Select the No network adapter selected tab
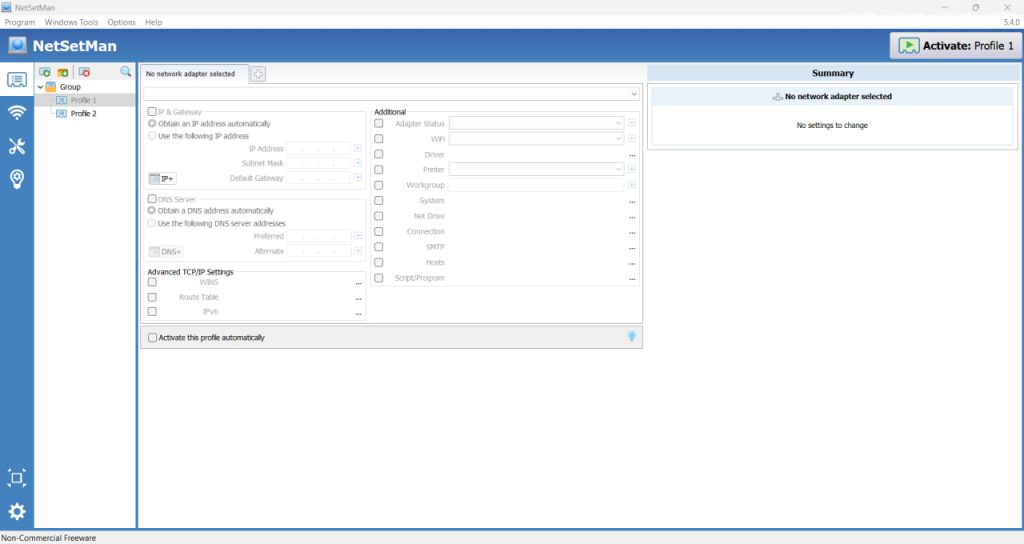This screenshot has width=1024, height=544. click(x=194, y=74)
